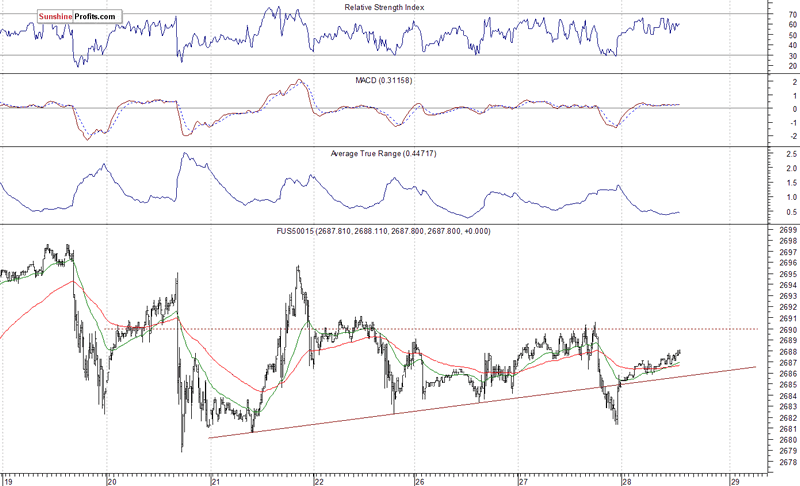This screenshot has width=800, height=486.
Task: Click Average True Range axis value 2.5
Action: (x=792, y=154)
